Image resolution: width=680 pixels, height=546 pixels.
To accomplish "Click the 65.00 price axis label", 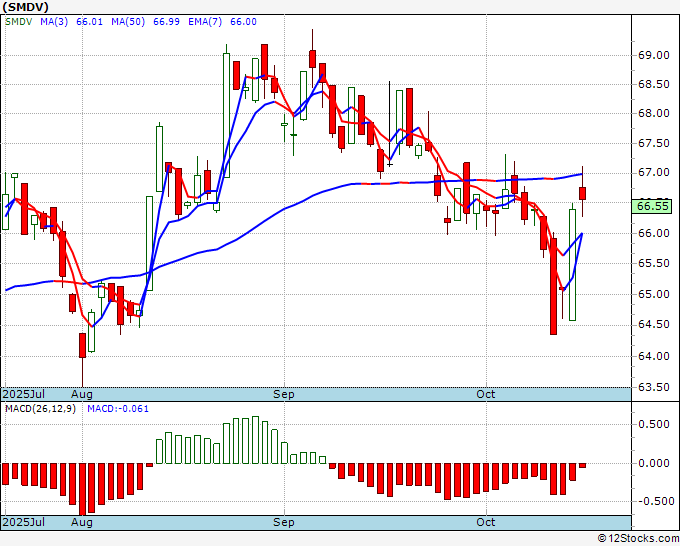I will pos(654,294).
